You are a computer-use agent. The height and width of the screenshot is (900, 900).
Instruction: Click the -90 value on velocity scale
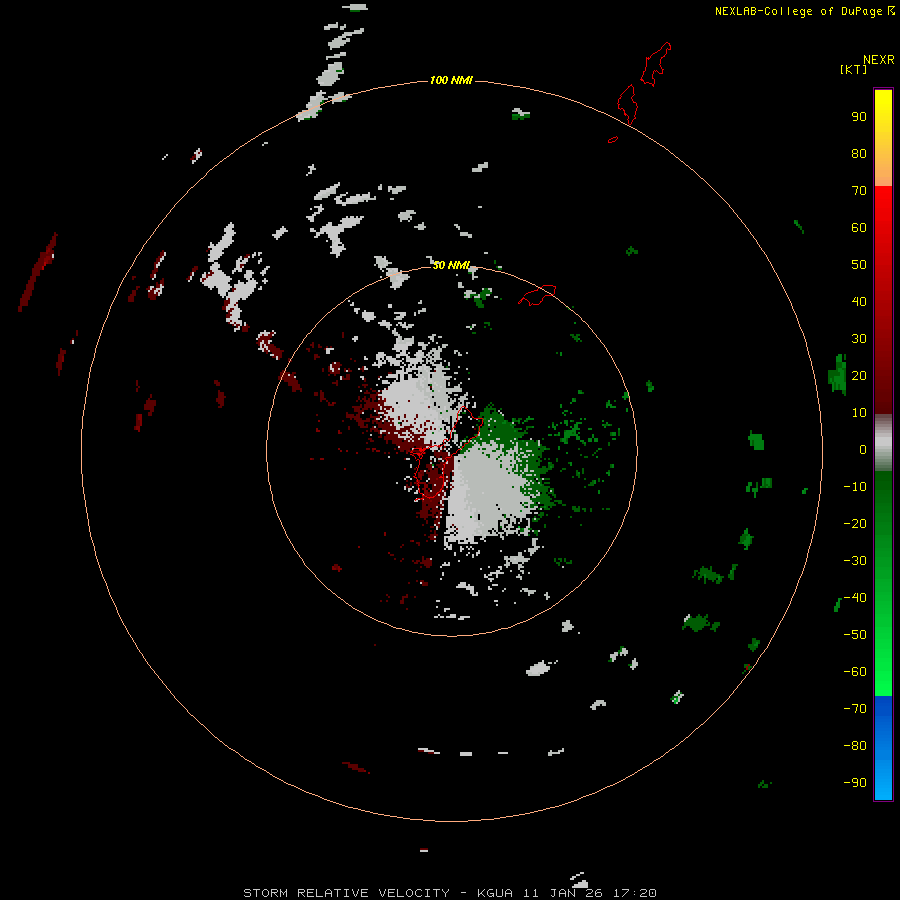pyautogui.click(x=855, y=783)
